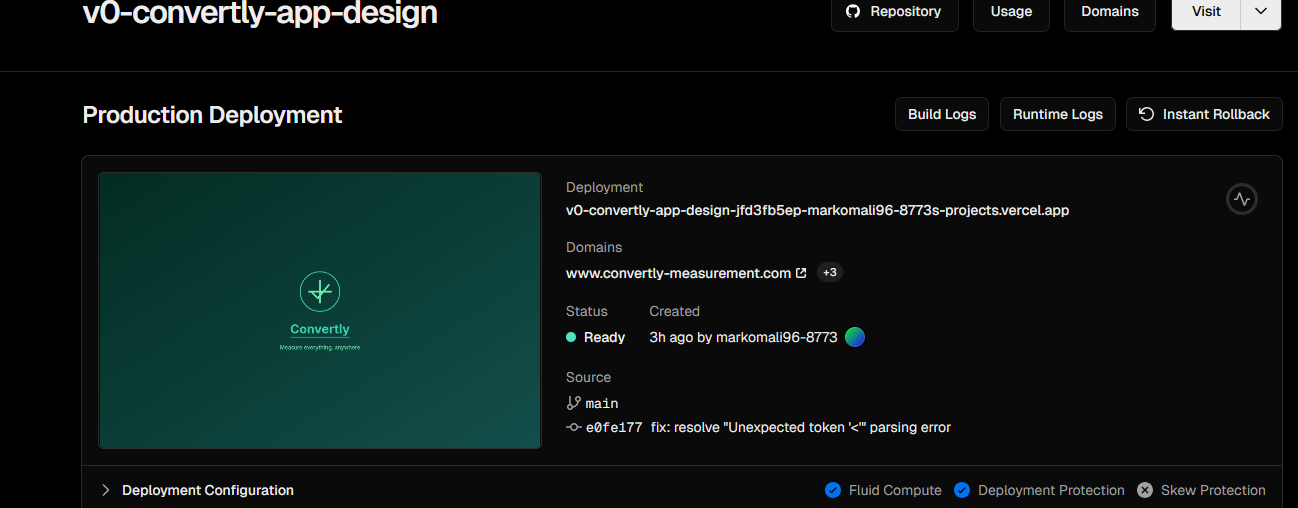Open www.convertly-measurement.com domain link

click(678, 272)
